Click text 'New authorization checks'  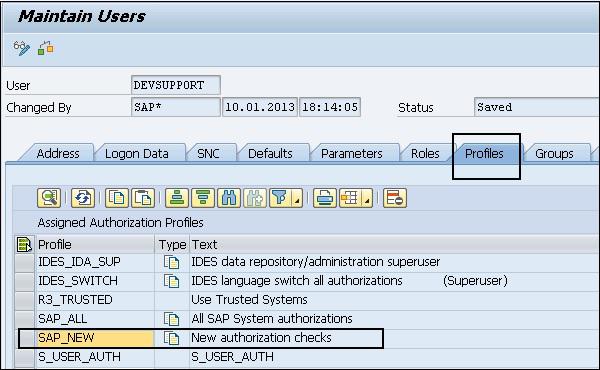[x=261, y=338]
